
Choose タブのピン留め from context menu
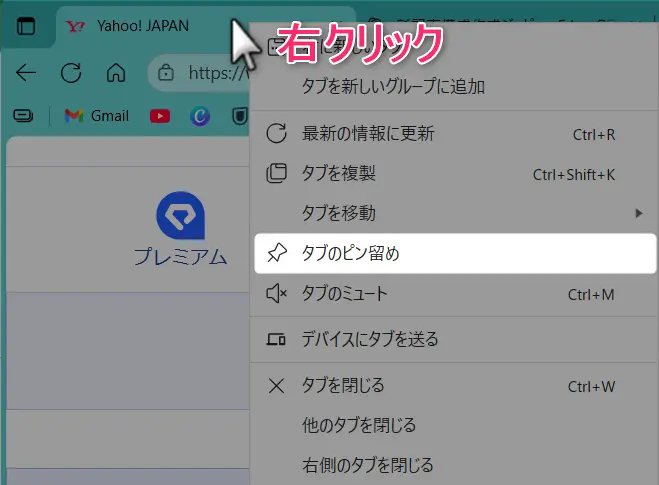[455, 254]
